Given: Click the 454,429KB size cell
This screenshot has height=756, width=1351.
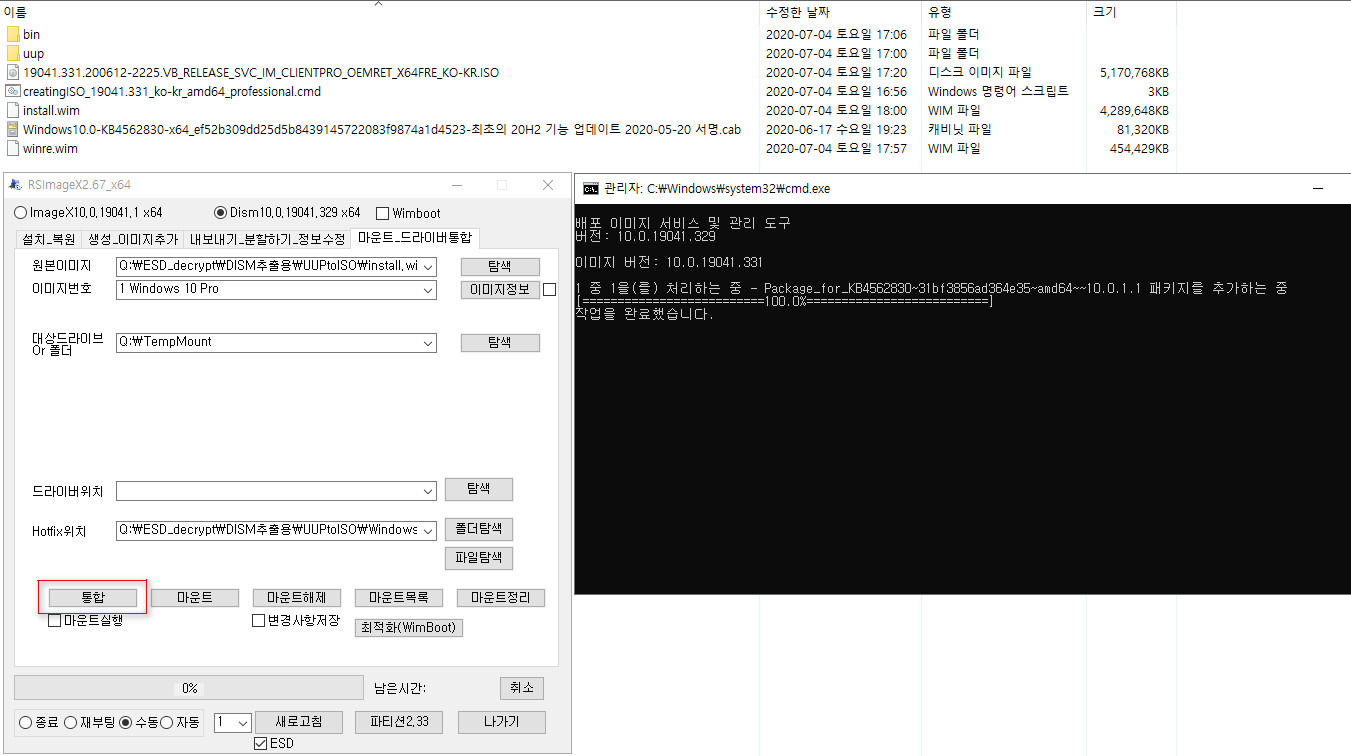Looking at the screenshot, I should [x=1139, y=148].
